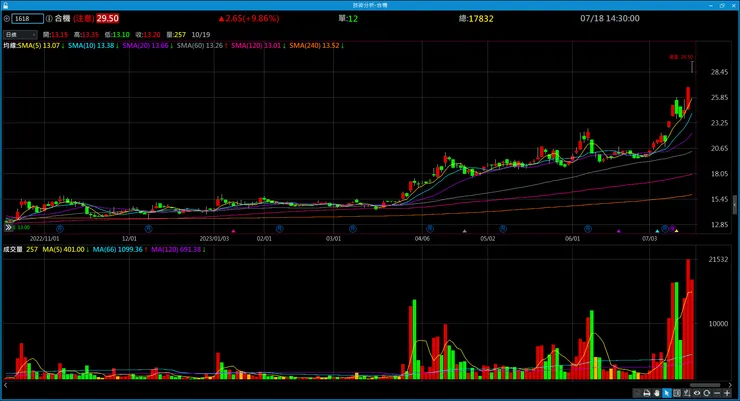Toggle the eye visibility icon
The height and width of the screenshot is (401, 740).
coord(697,393)
